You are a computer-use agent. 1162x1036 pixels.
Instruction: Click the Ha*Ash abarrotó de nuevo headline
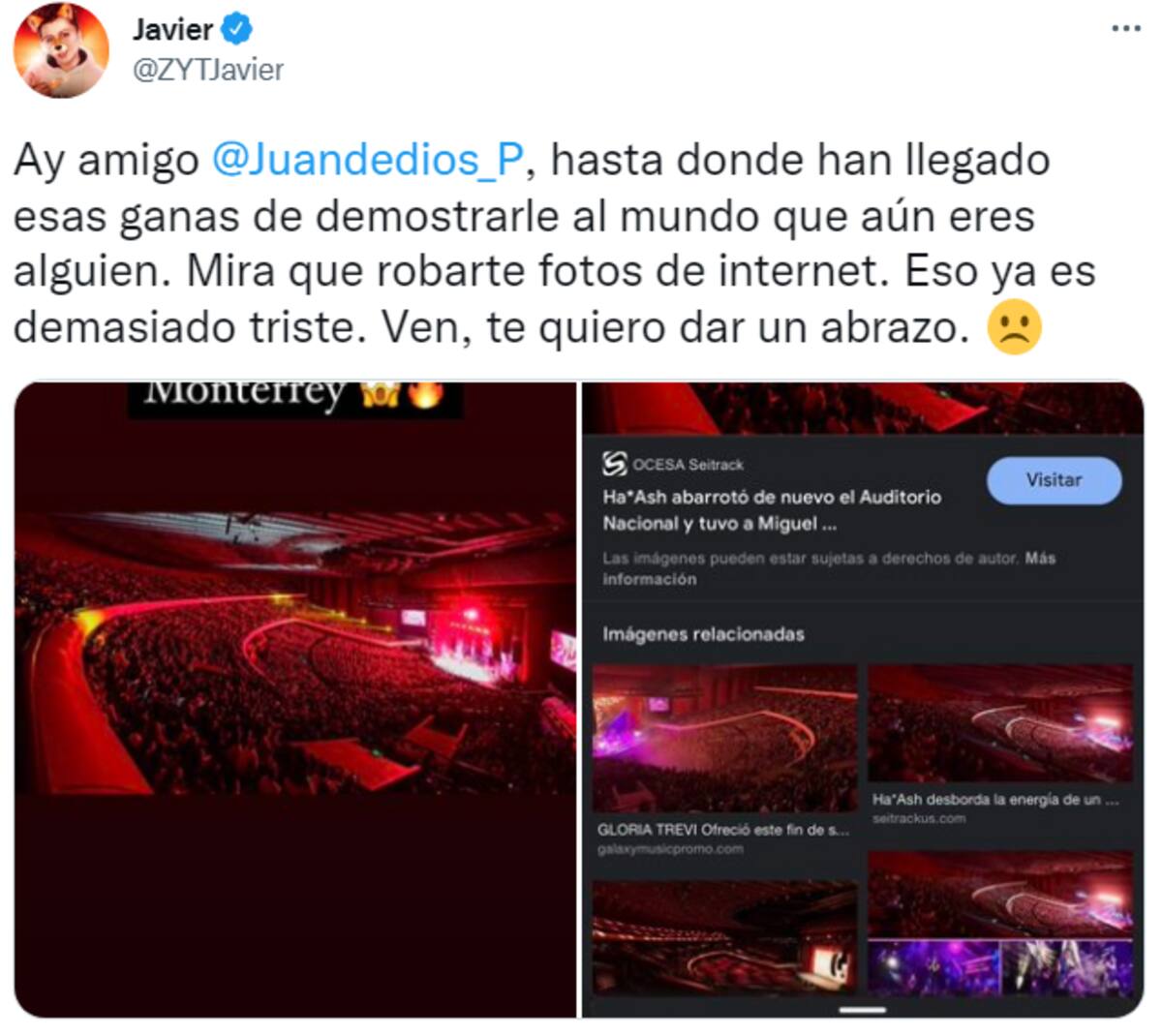772,510
